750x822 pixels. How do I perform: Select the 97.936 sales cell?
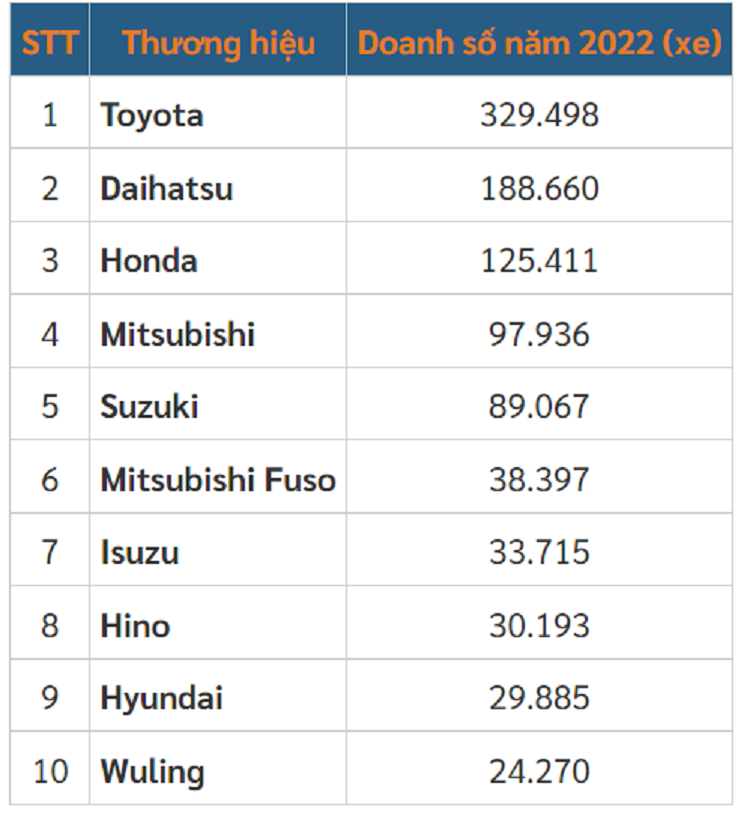tap(539, 334)
